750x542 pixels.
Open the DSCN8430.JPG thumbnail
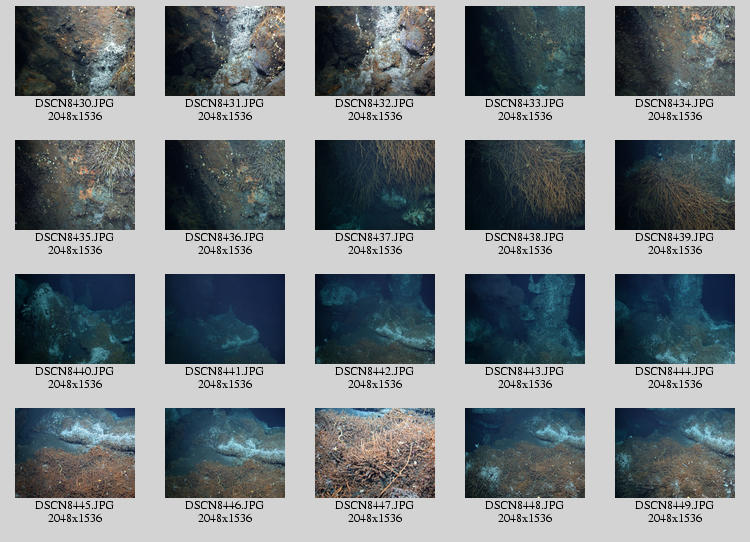(74, 51)
